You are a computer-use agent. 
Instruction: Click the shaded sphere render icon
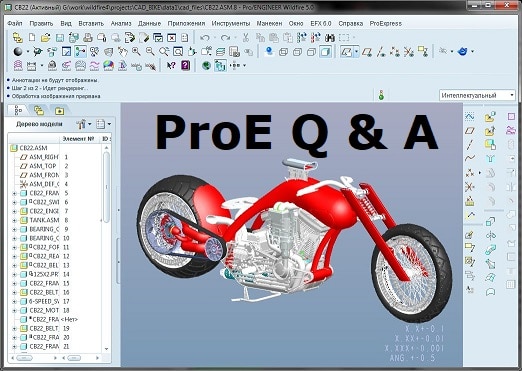click(x=17, y=51)
